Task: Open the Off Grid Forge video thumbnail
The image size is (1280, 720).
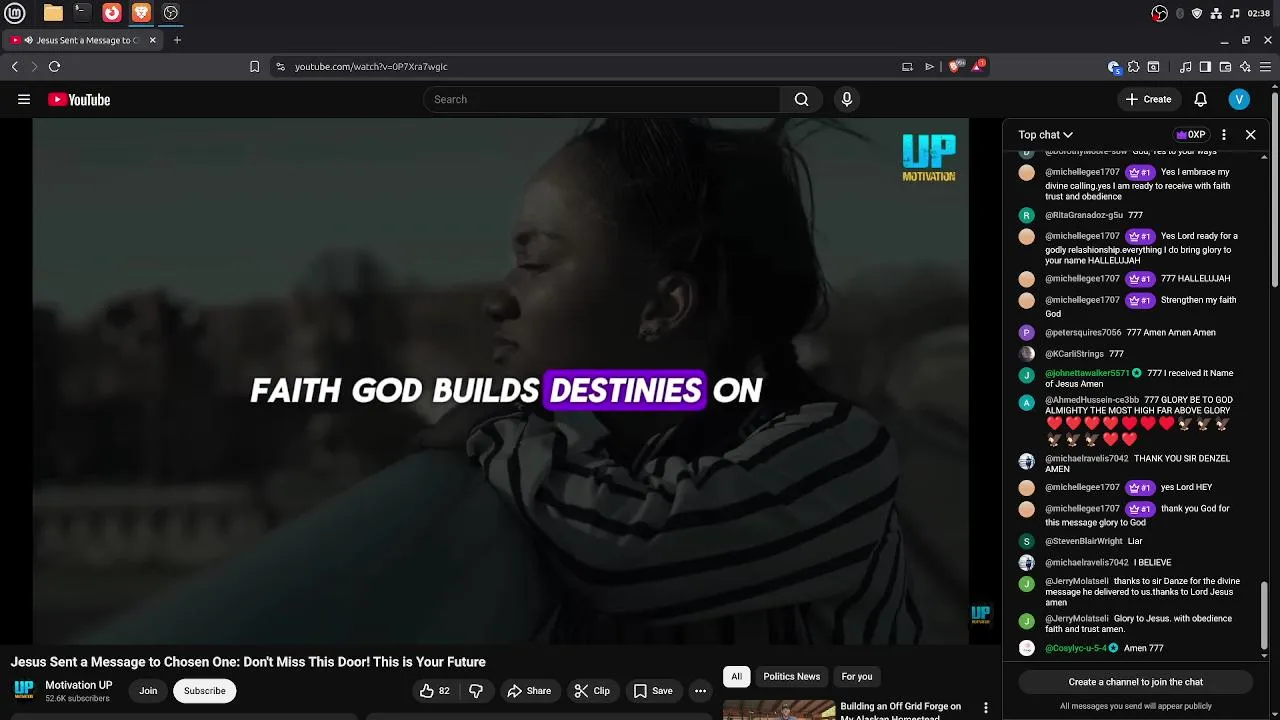Action: [x=779, y=709]
